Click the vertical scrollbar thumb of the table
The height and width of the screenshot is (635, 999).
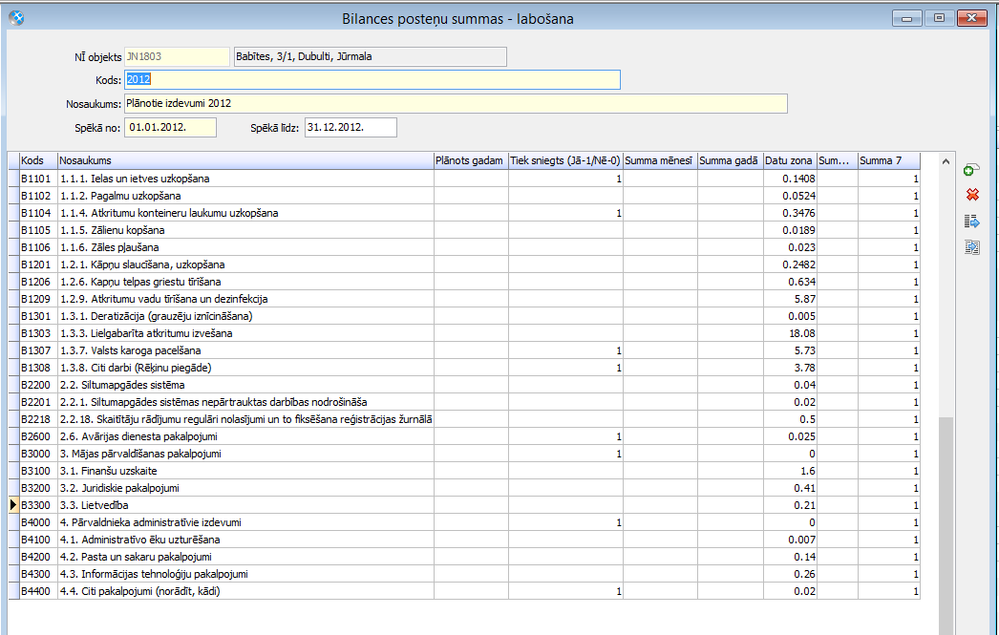pos(945,525)
